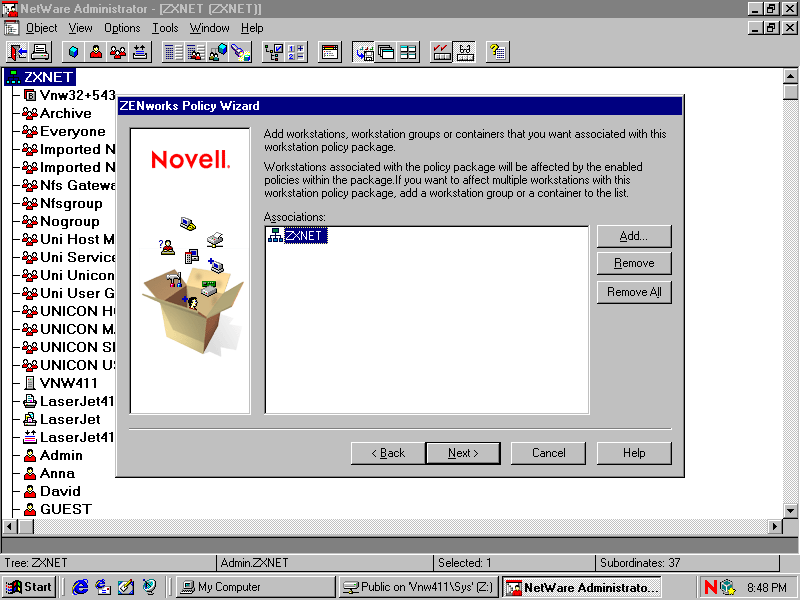
Task: Click the horizontal scrollbar left arrow
Action: pos(10,526)
